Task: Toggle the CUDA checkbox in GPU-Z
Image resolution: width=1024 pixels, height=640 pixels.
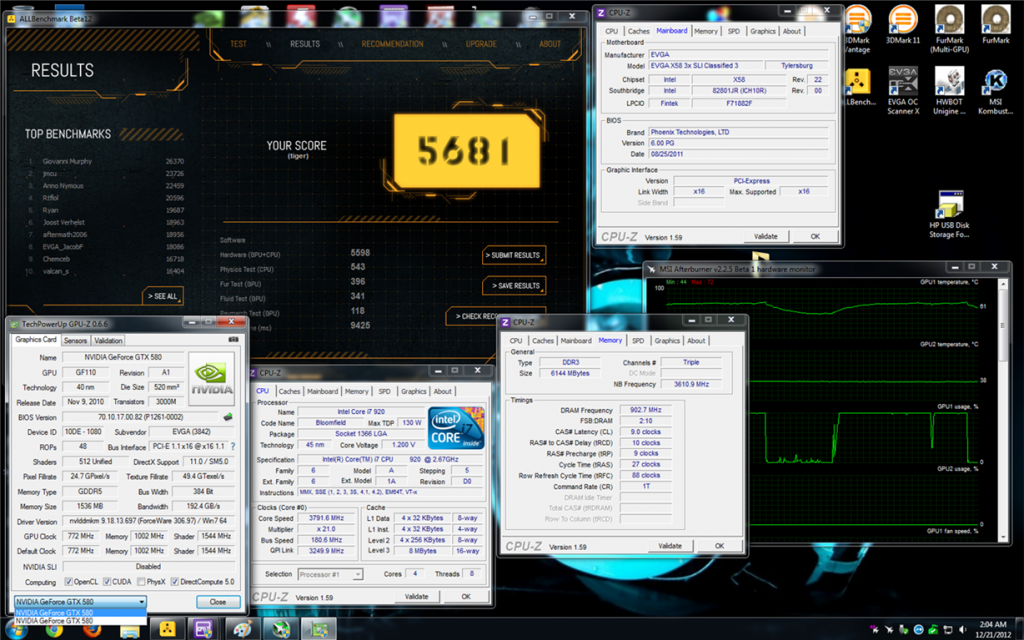Action: tap(106, 581)
